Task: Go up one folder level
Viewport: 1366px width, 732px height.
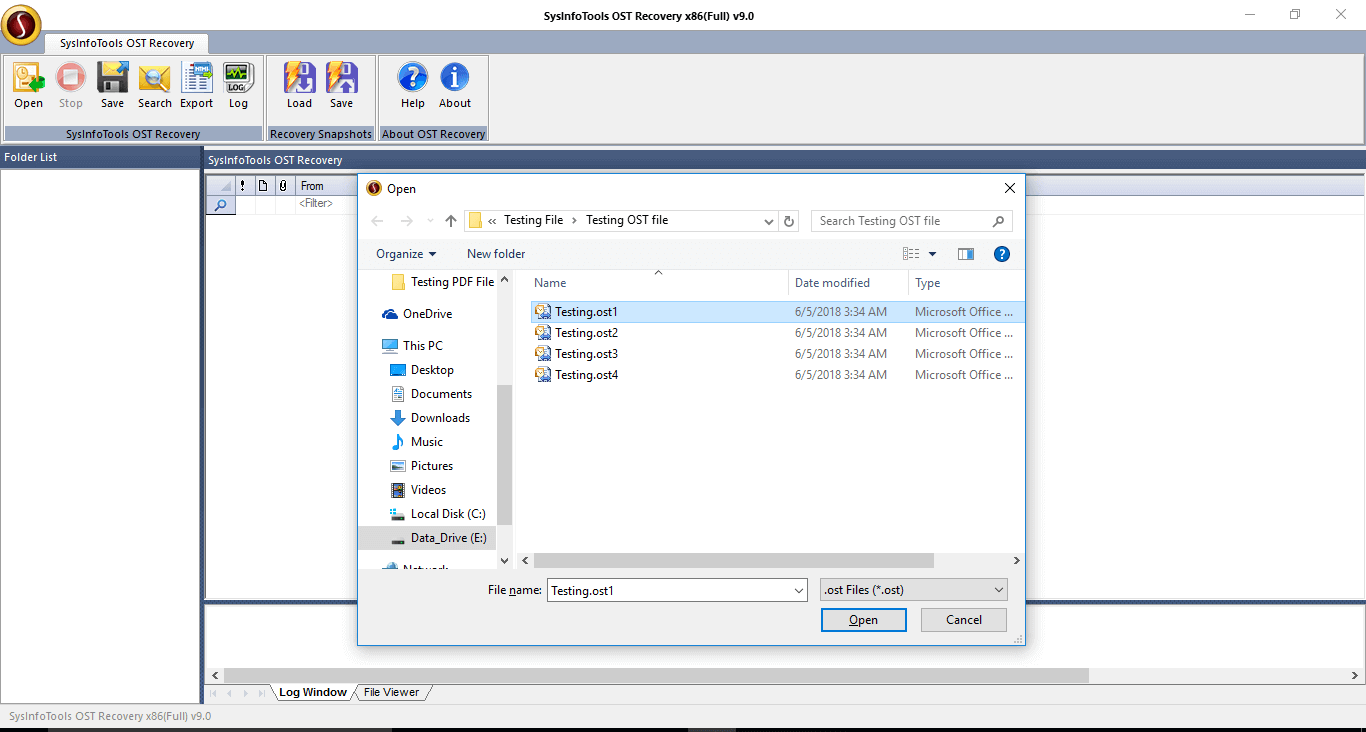Action: coord(451,221)
